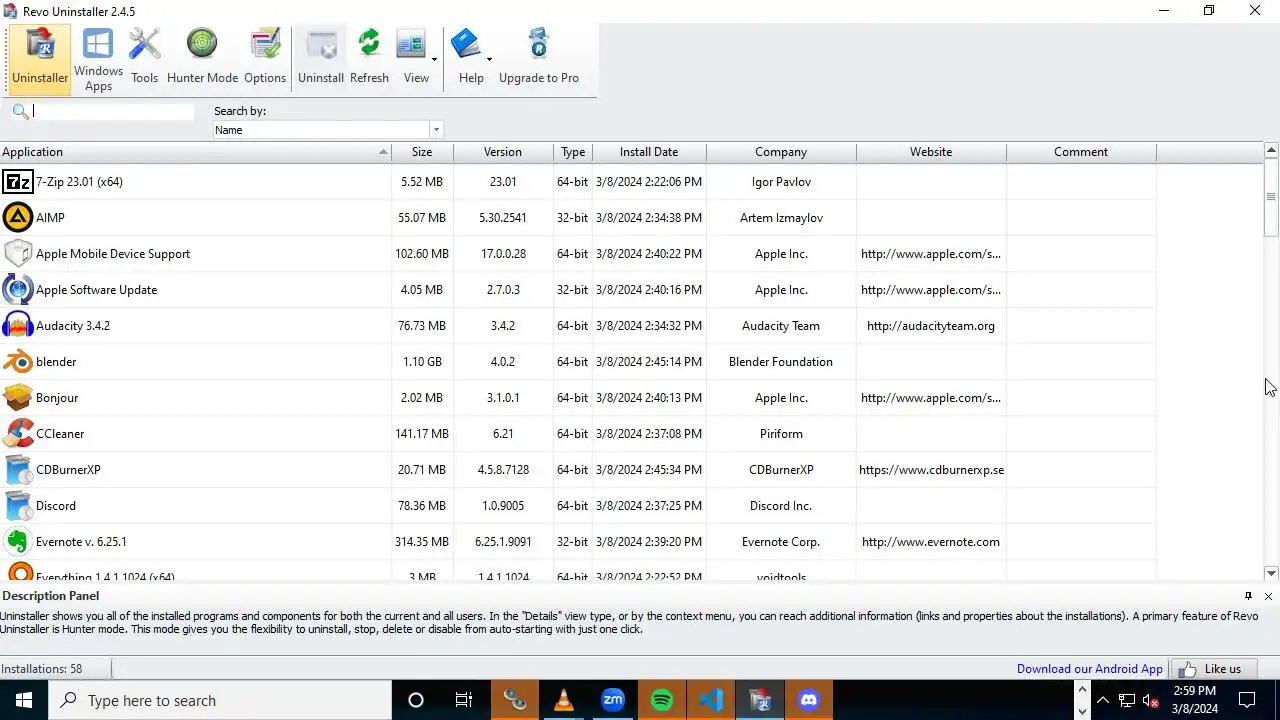Open the Uninstaller module

[40, 59]
